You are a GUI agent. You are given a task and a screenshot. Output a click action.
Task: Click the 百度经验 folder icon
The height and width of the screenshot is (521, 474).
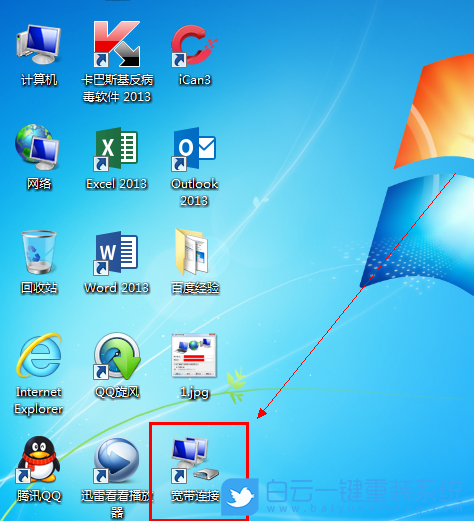pyautogui.click(x=192, y=252)
